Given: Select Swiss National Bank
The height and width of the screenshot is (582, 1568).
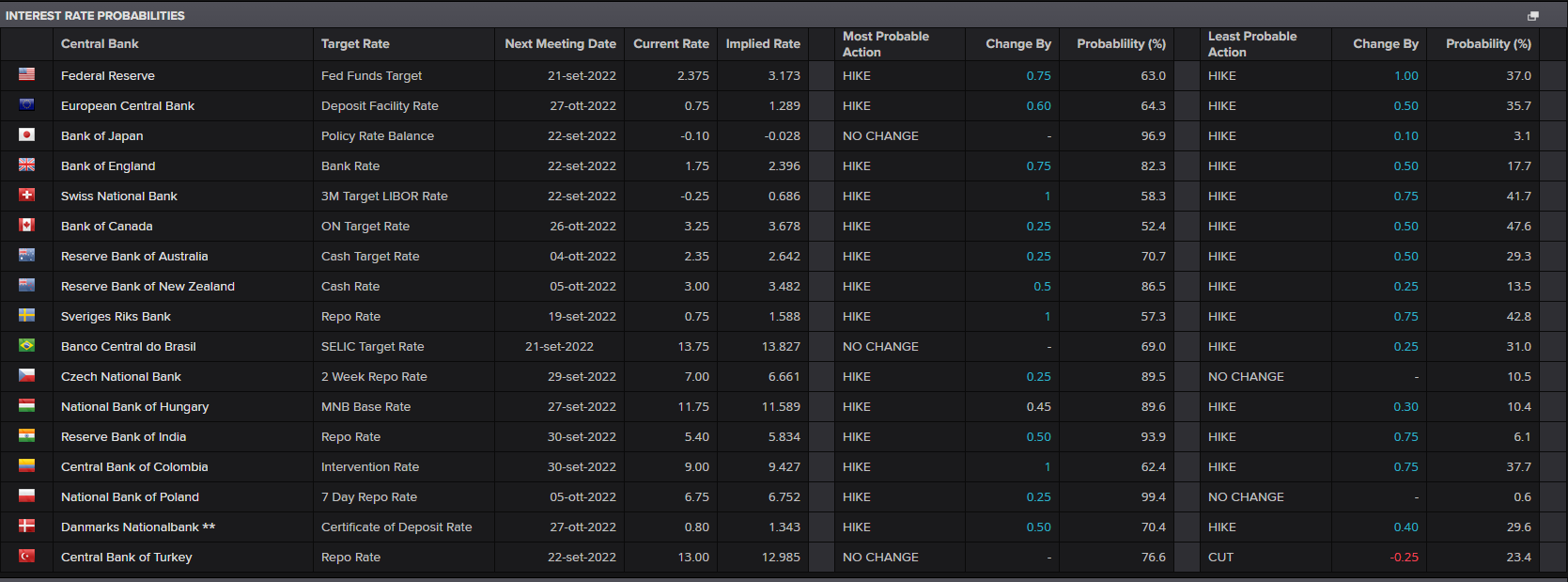Looking at the screenshot, I should point(119,197).
